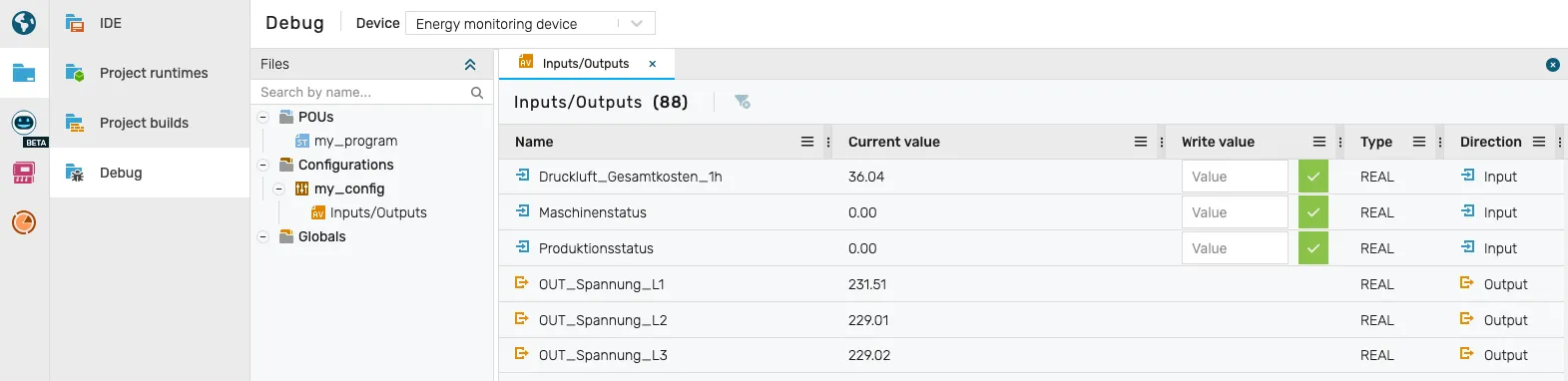Screen dimensions: 1568x381
Task: Open the Write value column drag handle dots
Action: (1340, 142)
